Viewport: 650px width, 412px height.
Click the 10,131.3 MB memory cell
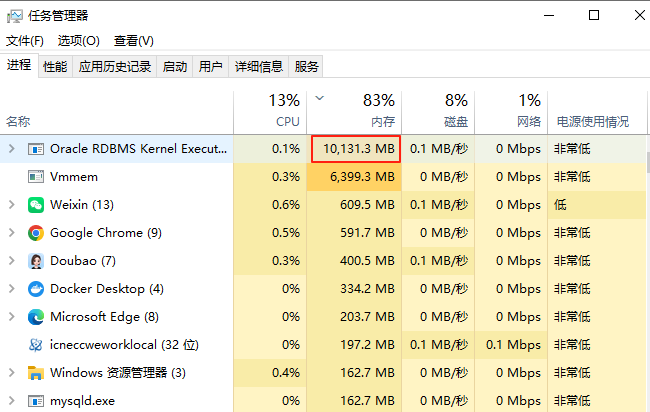356,149
